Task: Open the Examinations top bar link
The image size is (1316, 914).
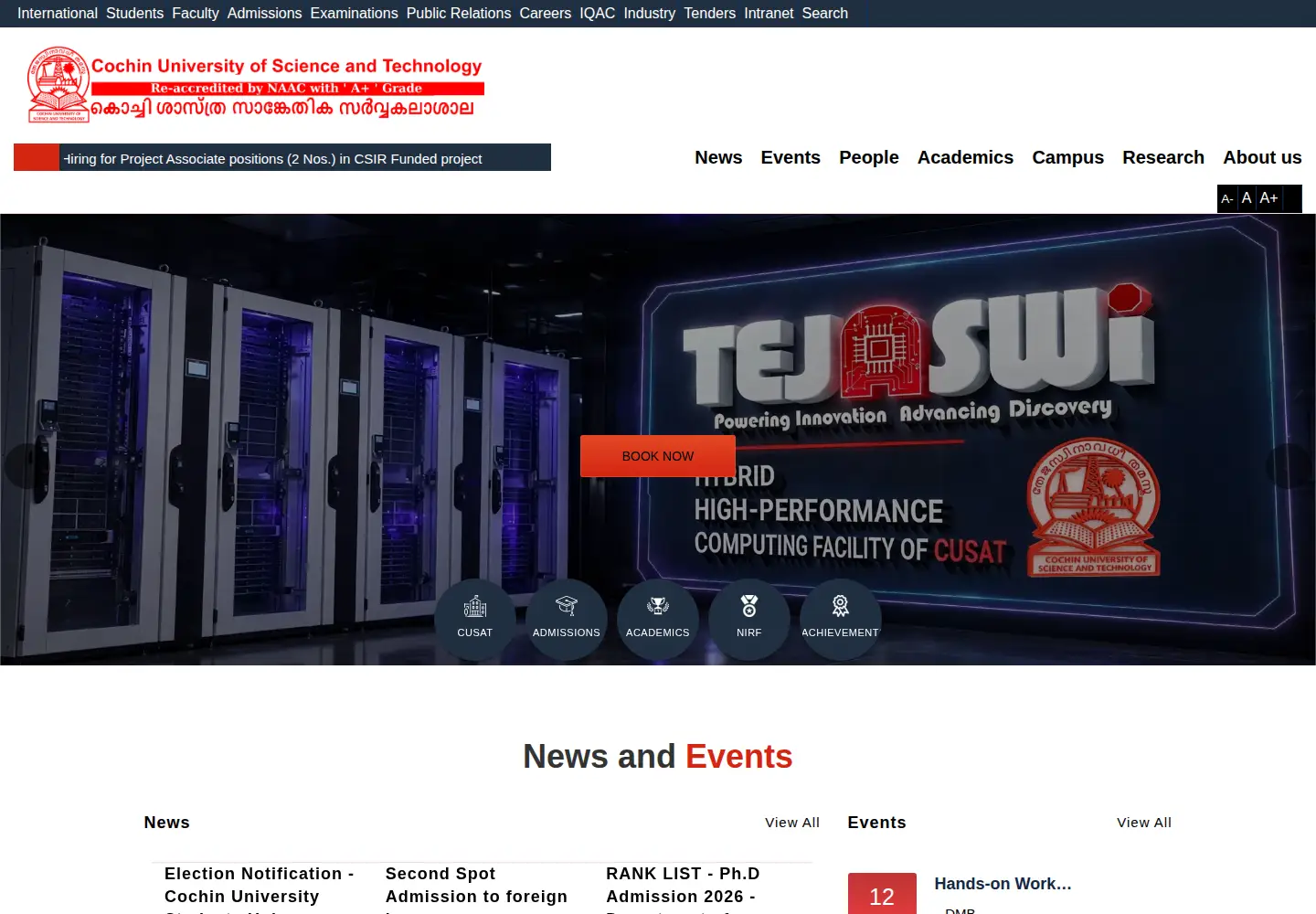Action: (x=354, y=13)
